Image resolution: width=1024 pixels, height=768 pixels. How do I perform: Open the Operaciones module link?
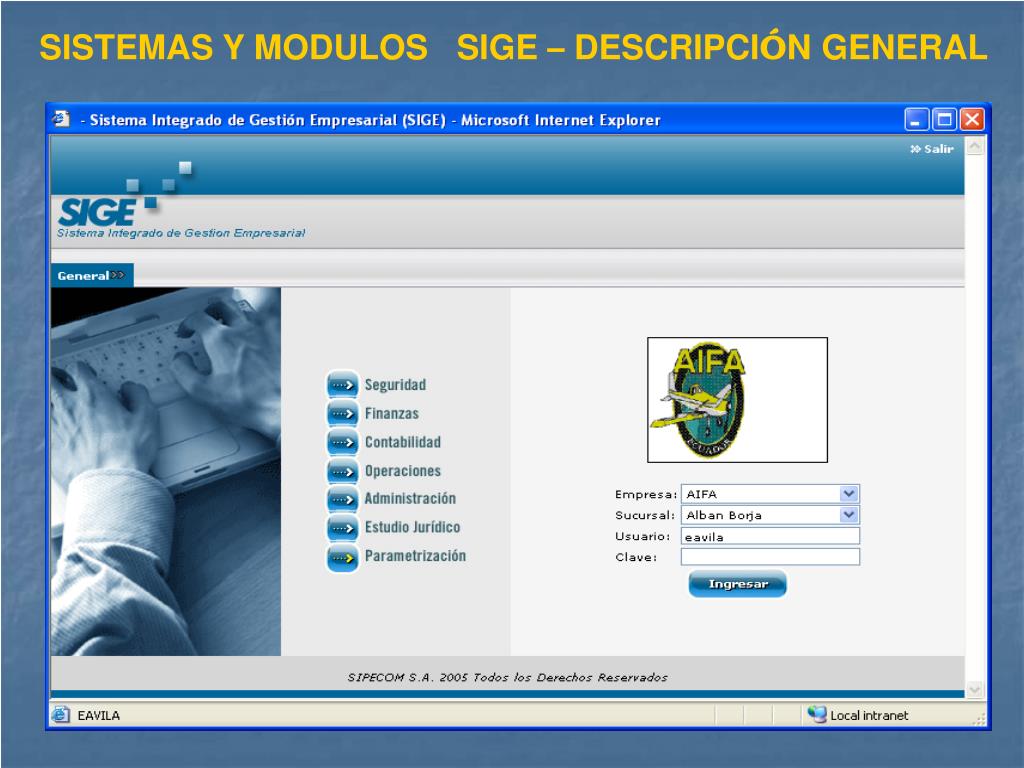click(x=402, y=471)
